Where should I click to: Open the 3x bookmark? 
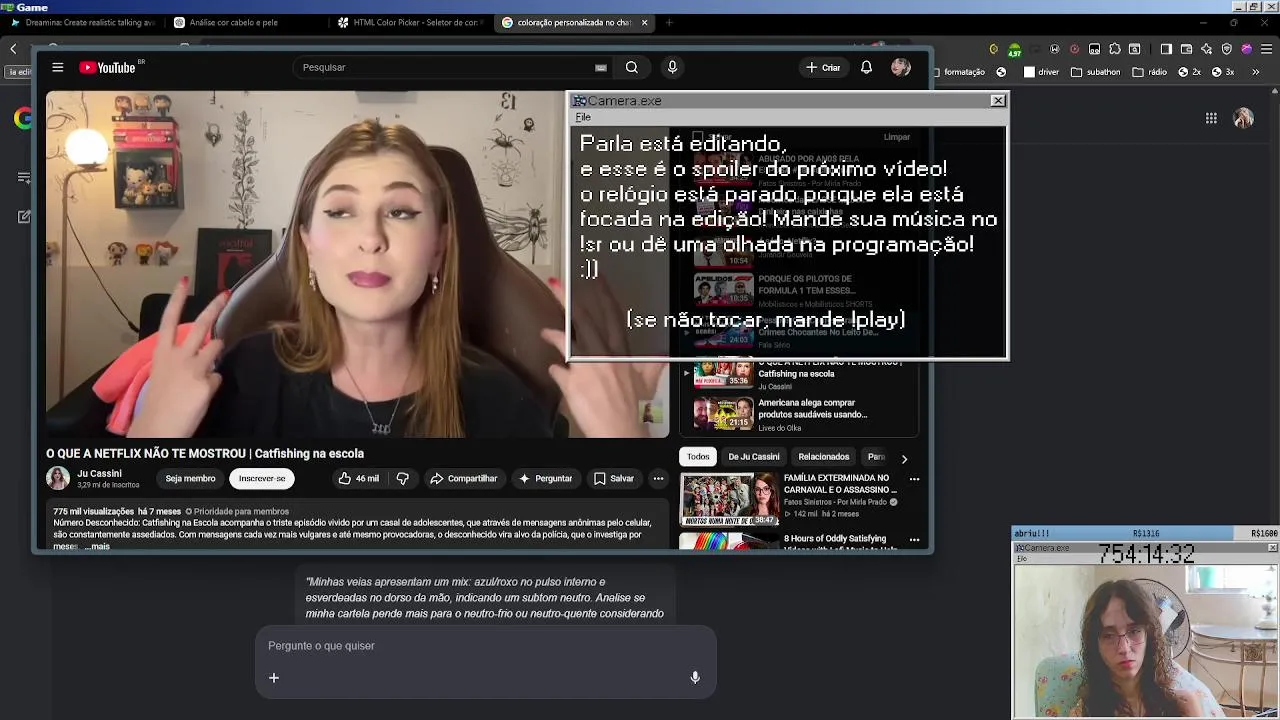pos(1223,72)
